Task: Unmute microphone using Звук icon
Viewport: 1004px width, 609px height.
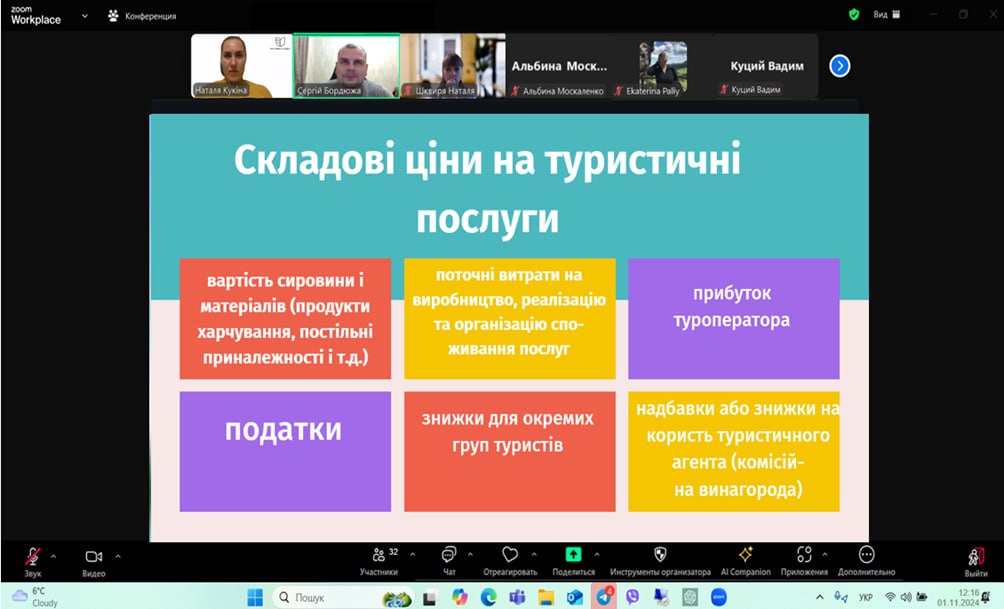Action: tap(33, 555)
